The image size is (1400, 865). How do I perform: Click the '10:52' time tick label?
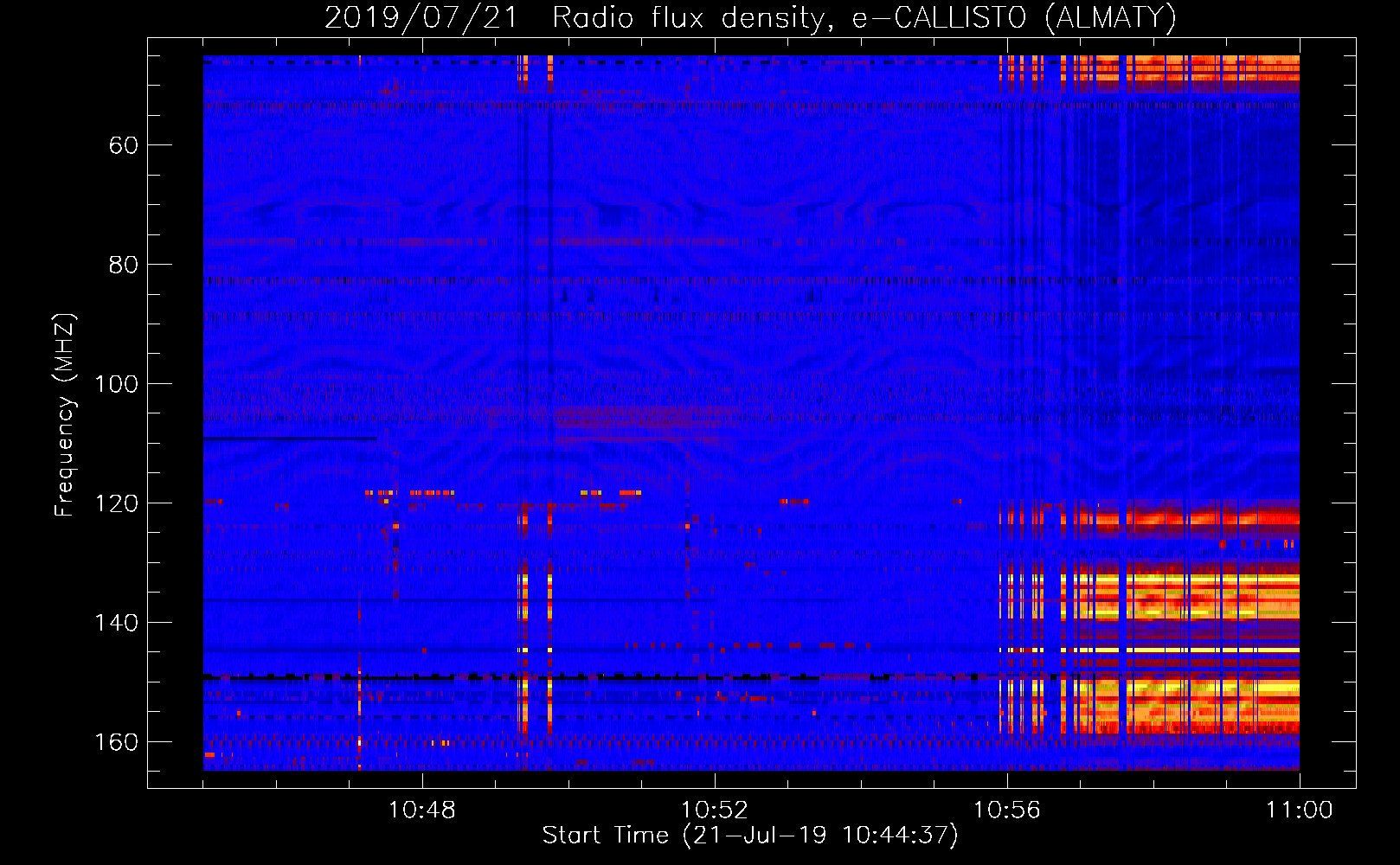coord(715,811)
